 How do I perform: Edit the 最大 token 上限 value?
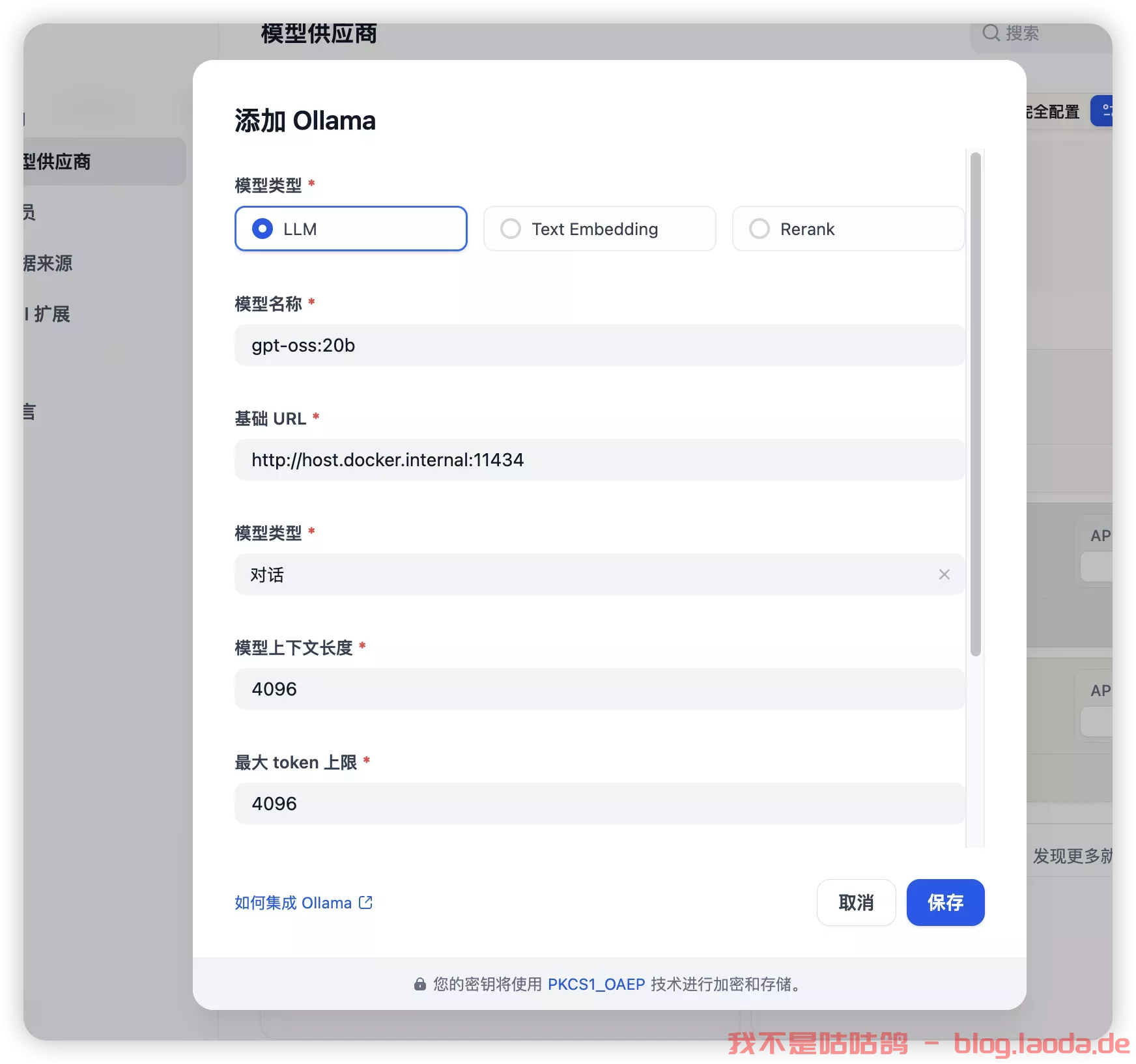(599, 804)
